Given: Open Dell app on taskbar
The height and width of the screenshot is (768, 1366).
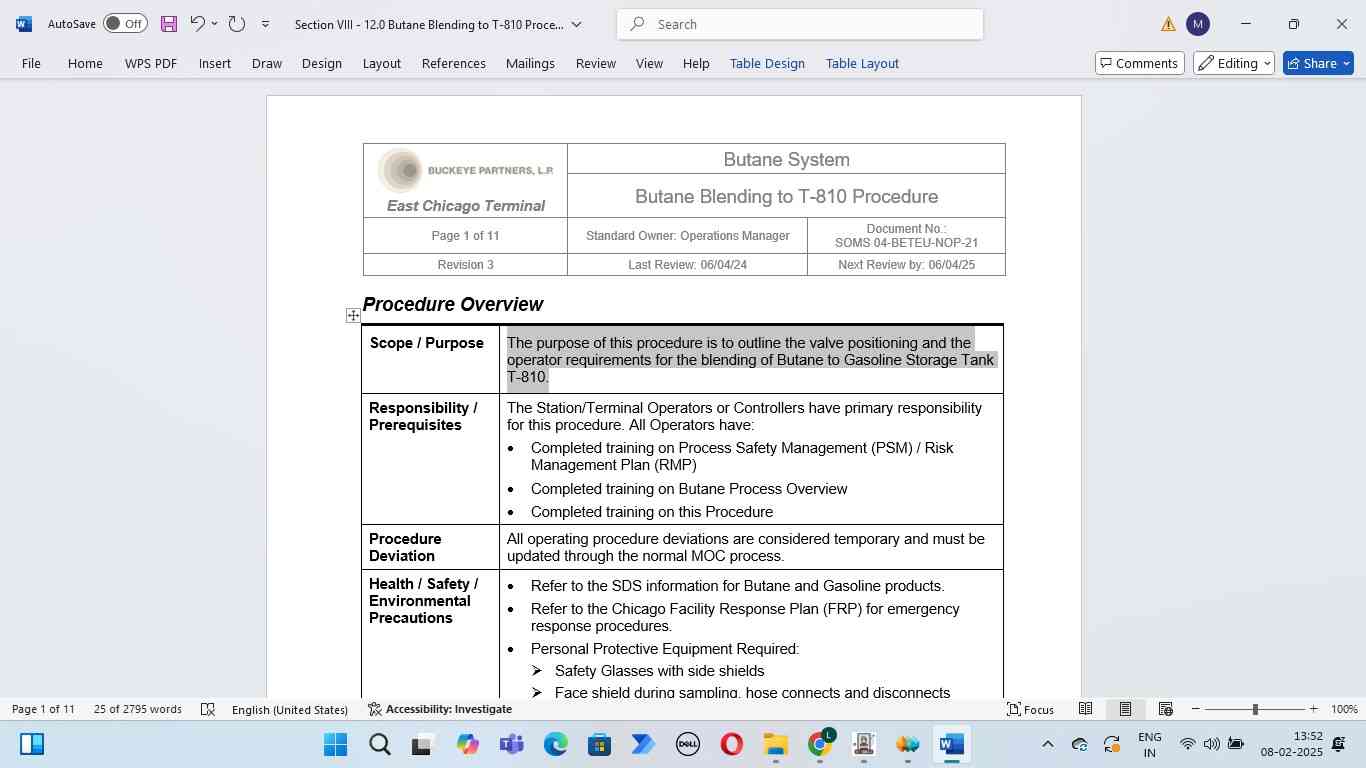Looking at the screenshot, I should coord(687,744).
